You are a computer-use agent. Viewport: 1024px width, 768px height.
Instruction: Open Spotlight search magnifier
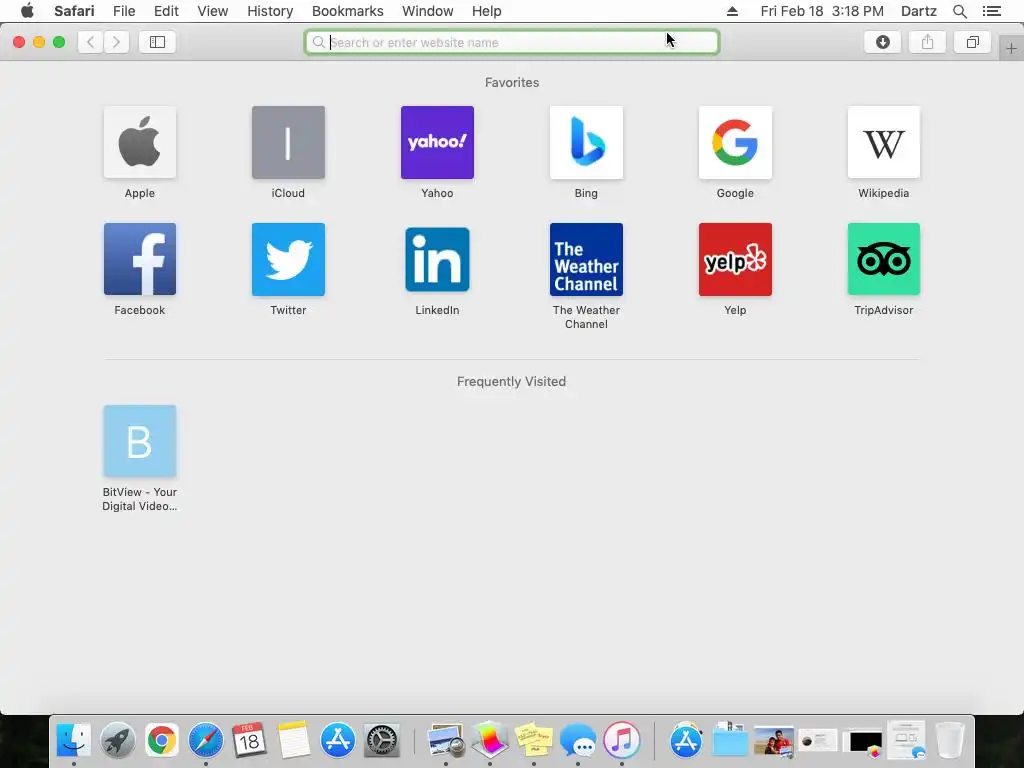tap(959, 11)
